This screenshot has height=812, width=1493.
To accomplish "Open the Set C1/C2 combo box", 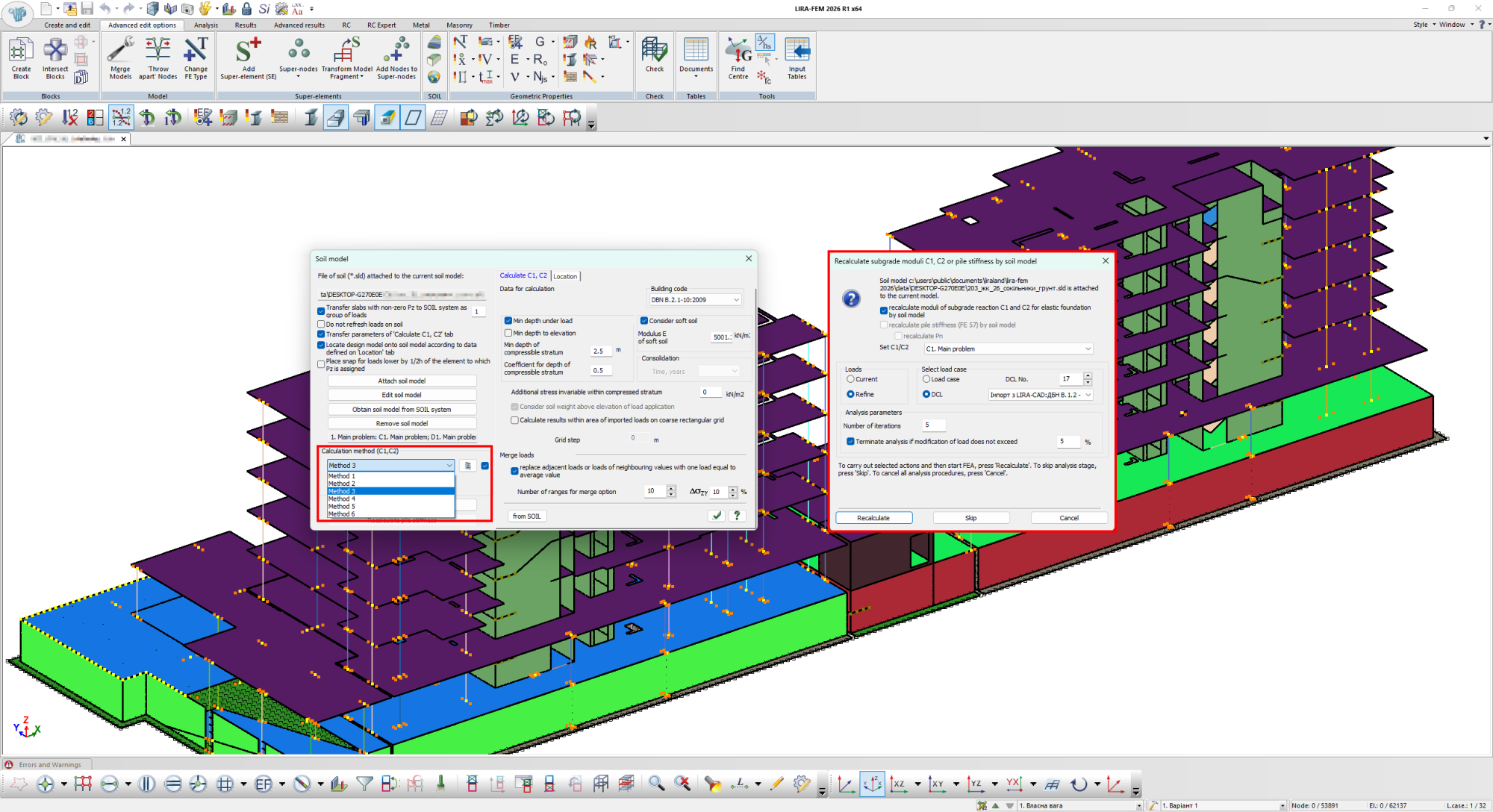I will click(x=1009, y=349).
